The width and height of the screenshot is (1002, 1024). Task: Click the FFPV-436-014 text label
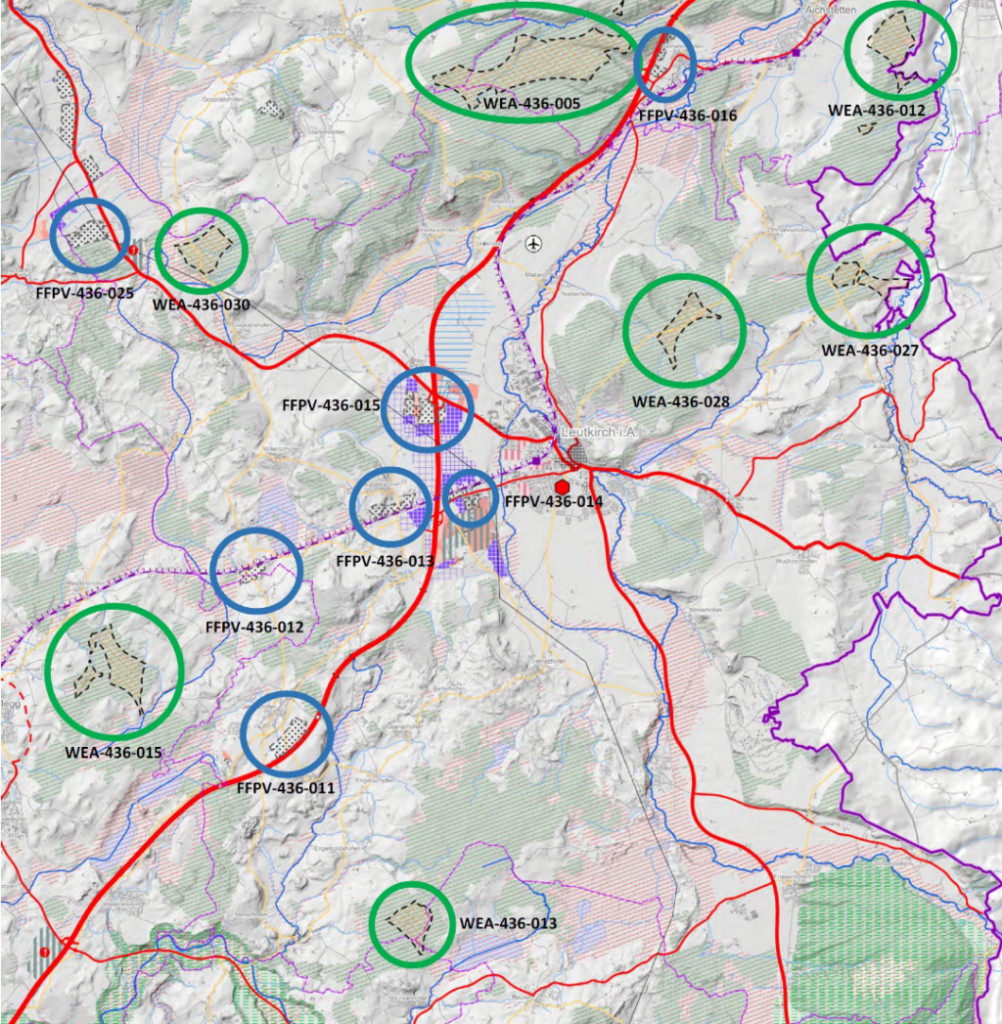[x=554, y=501]
